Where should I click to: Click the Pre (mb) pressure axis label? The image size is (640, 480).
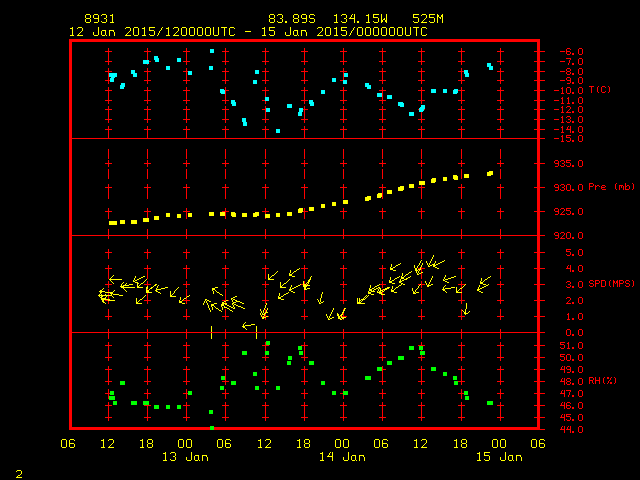point(611,187)
